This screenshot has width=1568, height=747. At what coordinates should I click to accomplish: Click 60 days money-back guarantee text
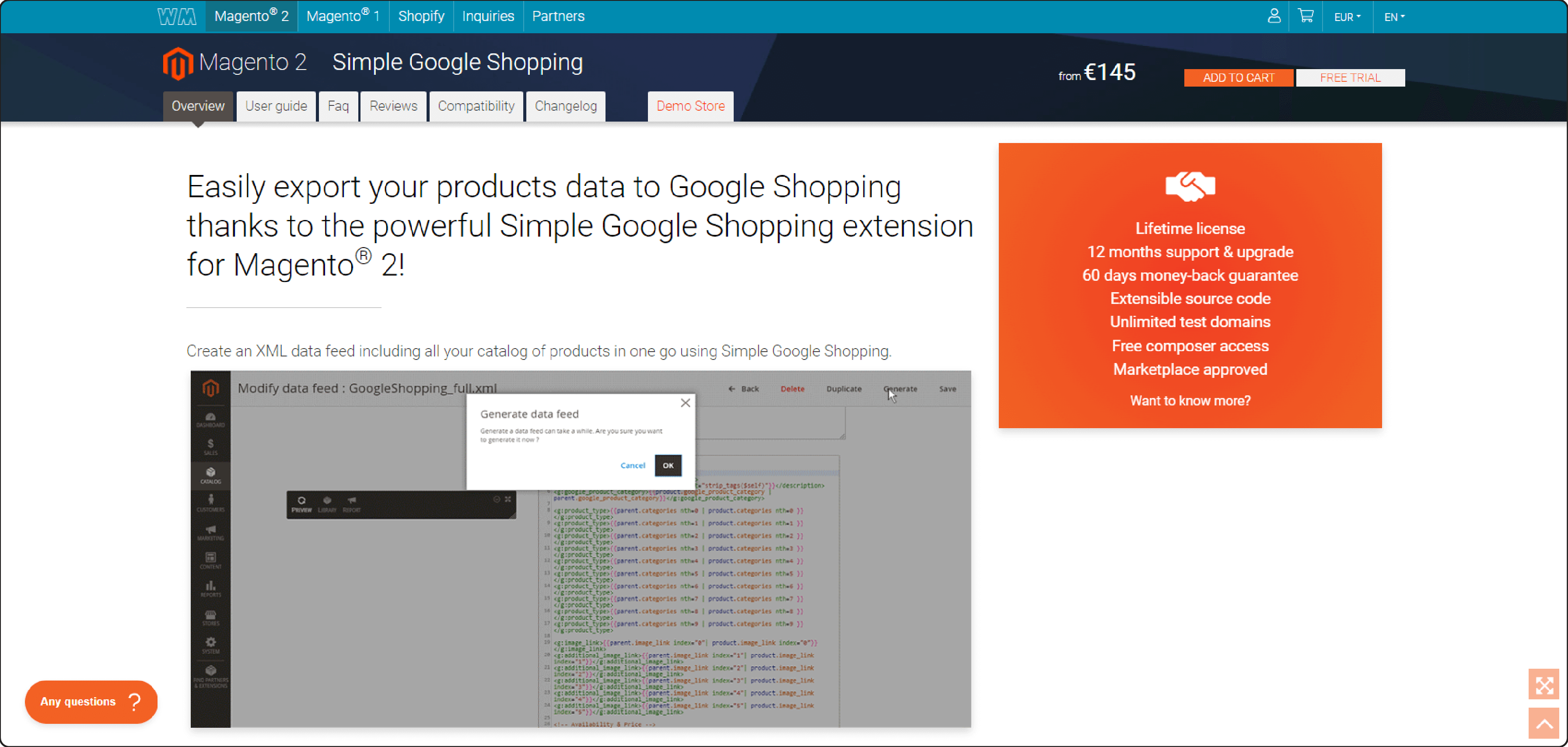click(x=1190, y=276)
